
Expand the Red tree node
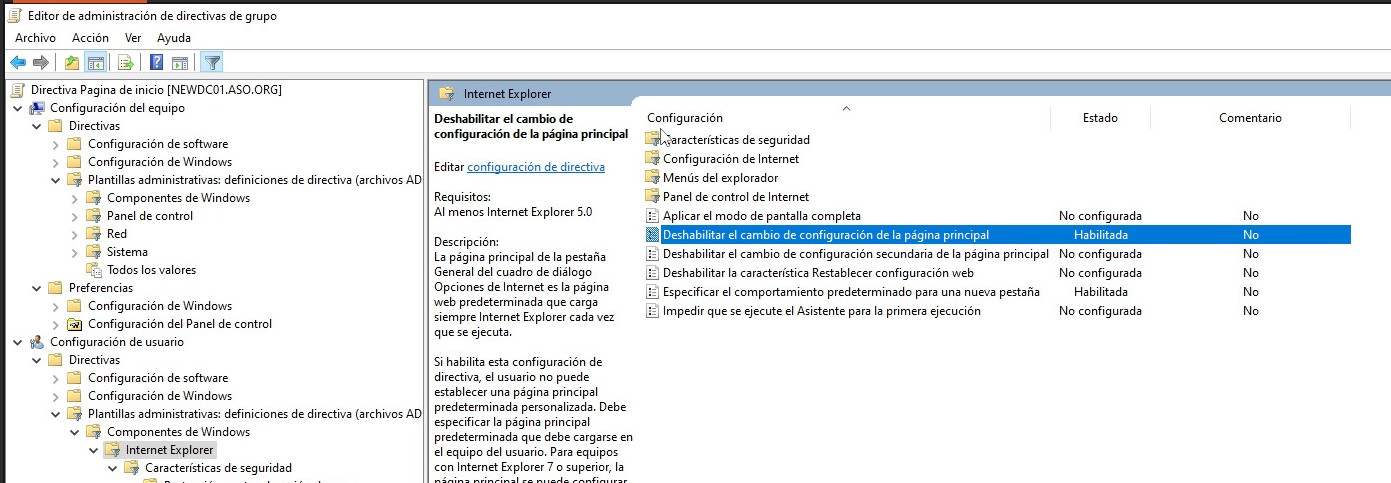tap(75, 234)
